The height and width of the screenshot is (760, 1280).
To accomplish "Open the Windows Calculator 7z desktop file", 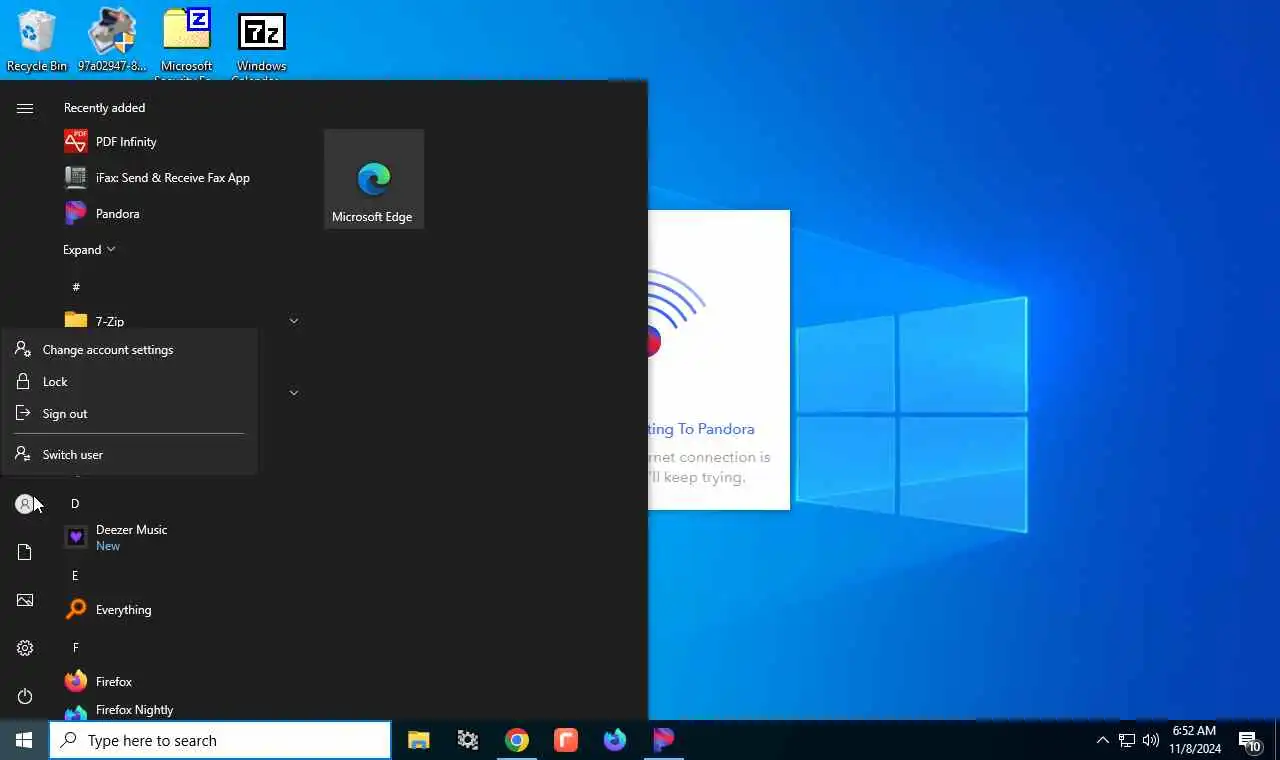I will click(261, 43).
